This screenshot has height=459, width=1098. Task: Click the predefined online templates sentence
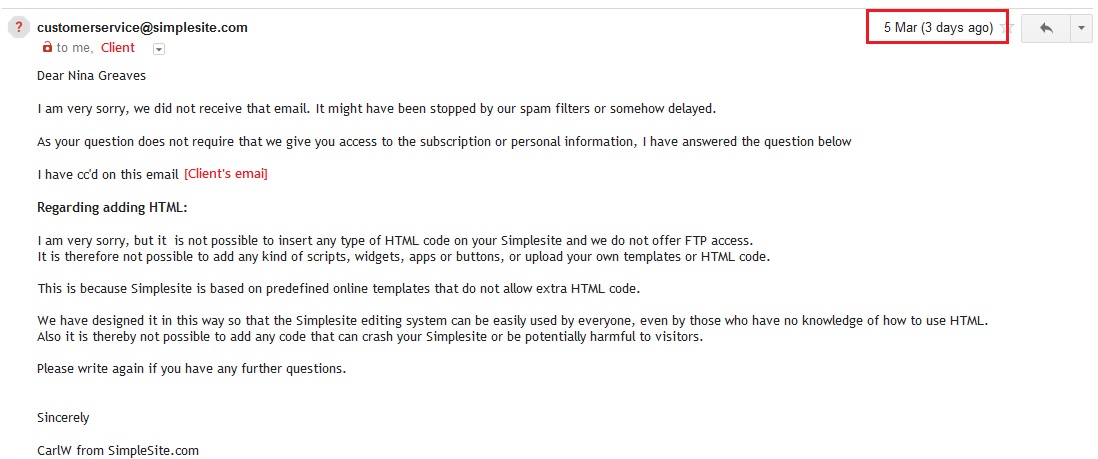338,288
